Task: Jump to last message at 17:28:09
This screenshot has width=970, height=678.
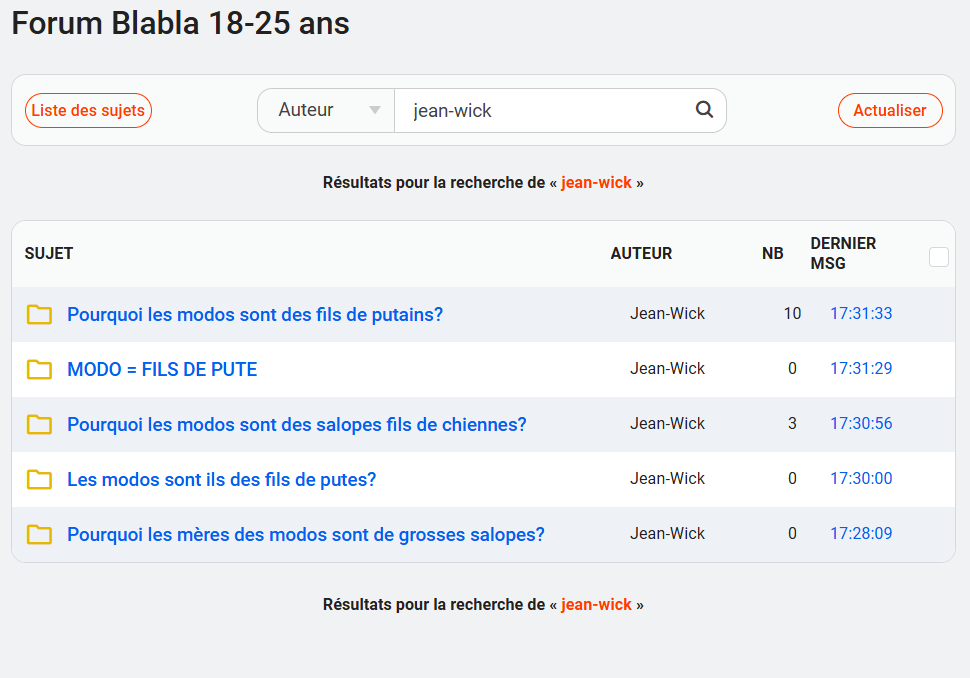Action: [x=861, y=534]
